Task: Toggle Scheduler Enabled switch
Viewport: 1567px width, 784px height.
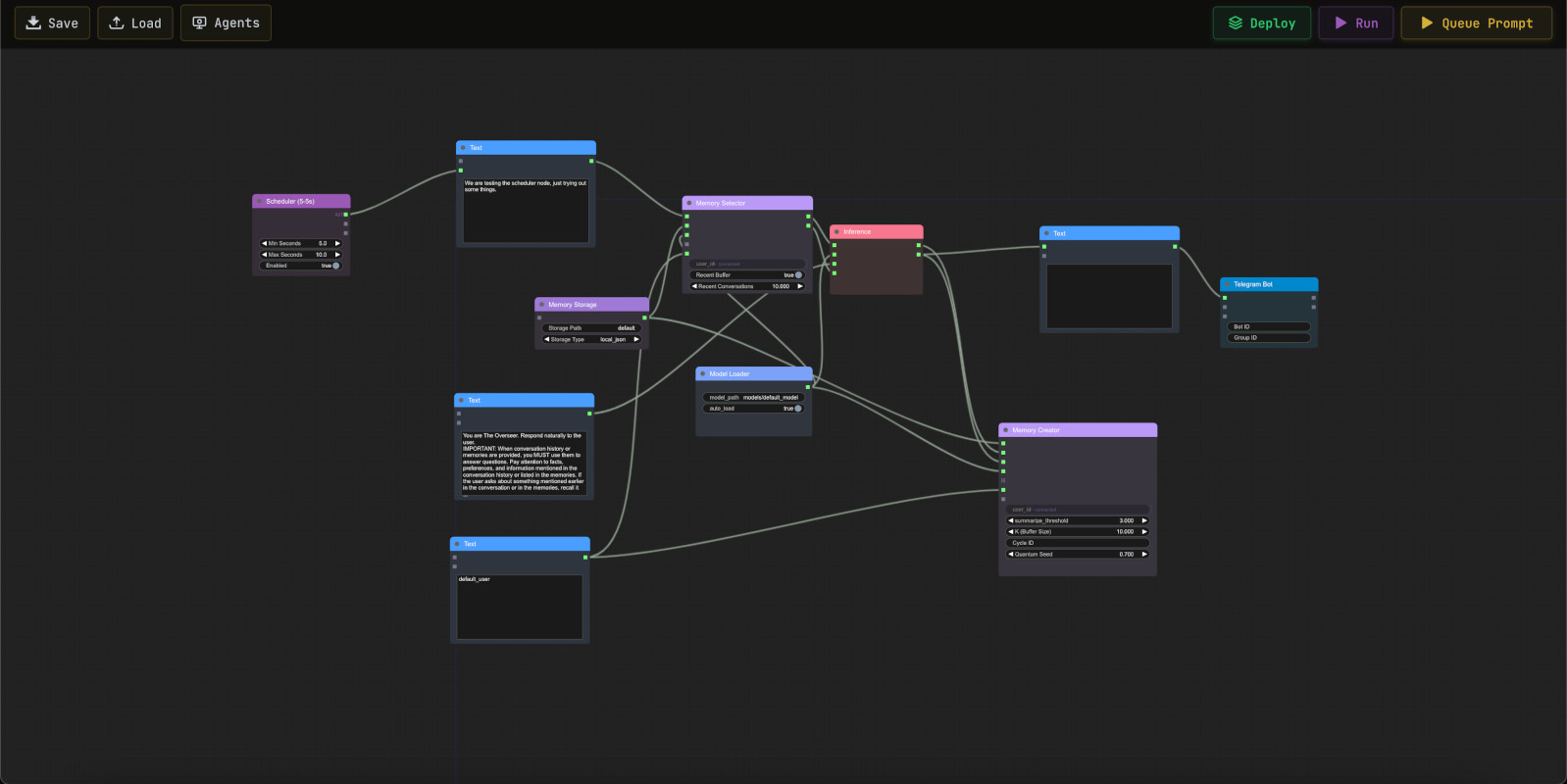Action: pyautogui.click(x=335, y=266)
